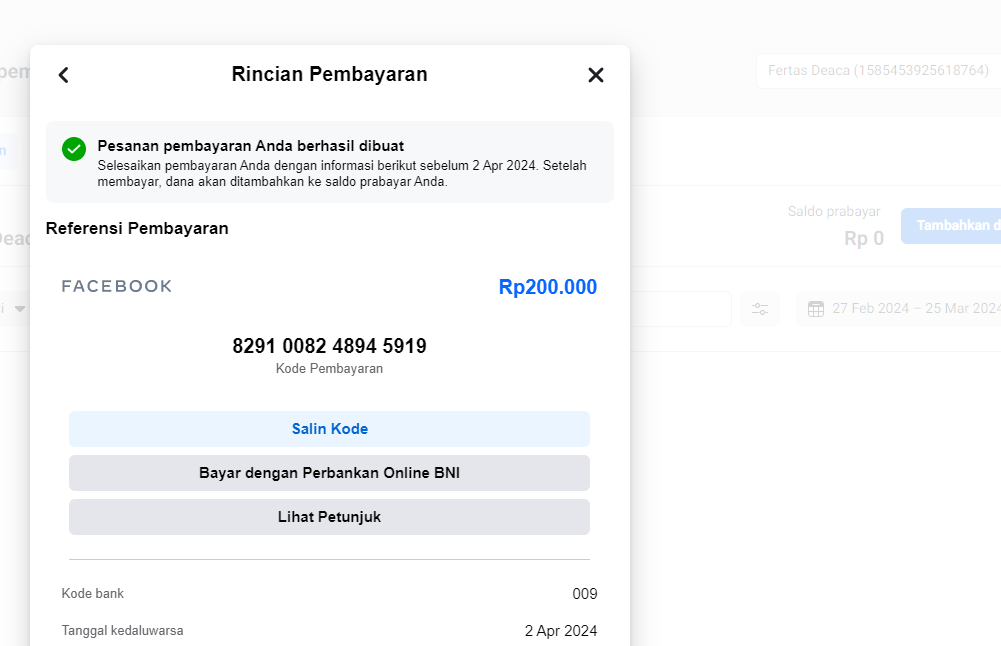The height and width of the screenshot is (646, 1001).
Task: Click the green success checkmark icon
Action: (x=74, y=149)
